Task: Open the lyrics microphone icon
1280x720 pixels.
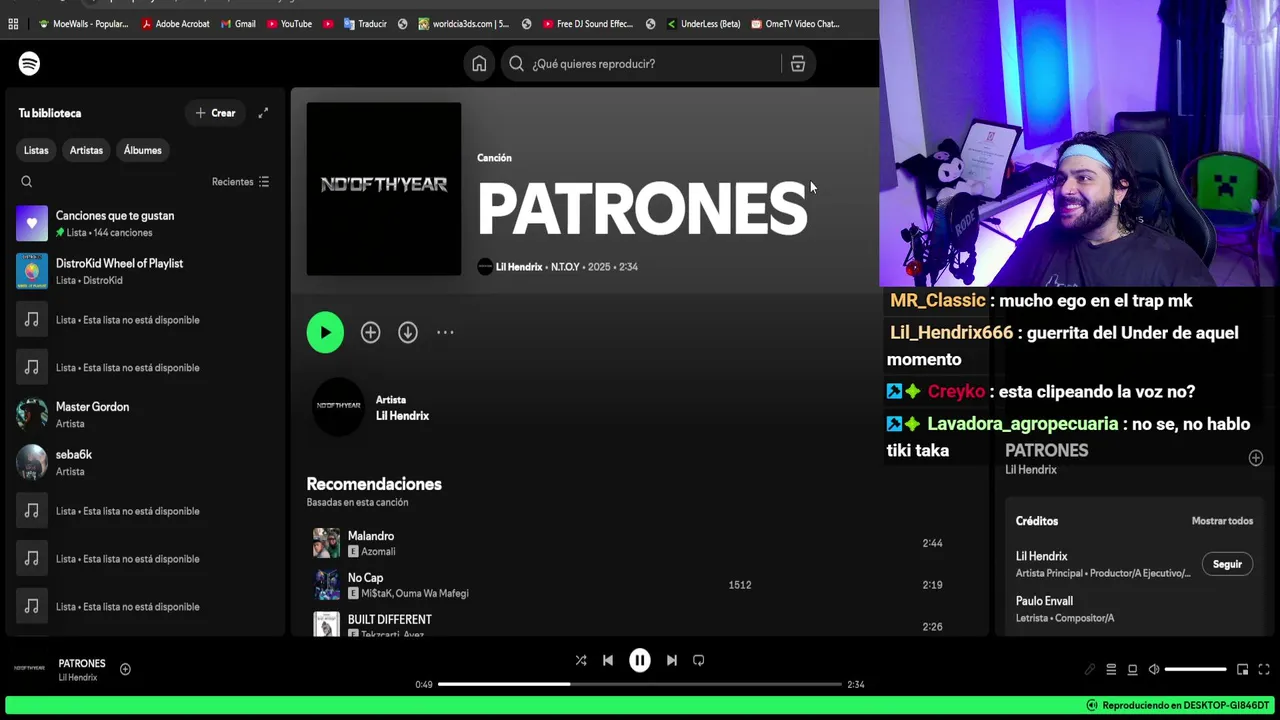Action: pyautogui.click(x=1090, y=669)
